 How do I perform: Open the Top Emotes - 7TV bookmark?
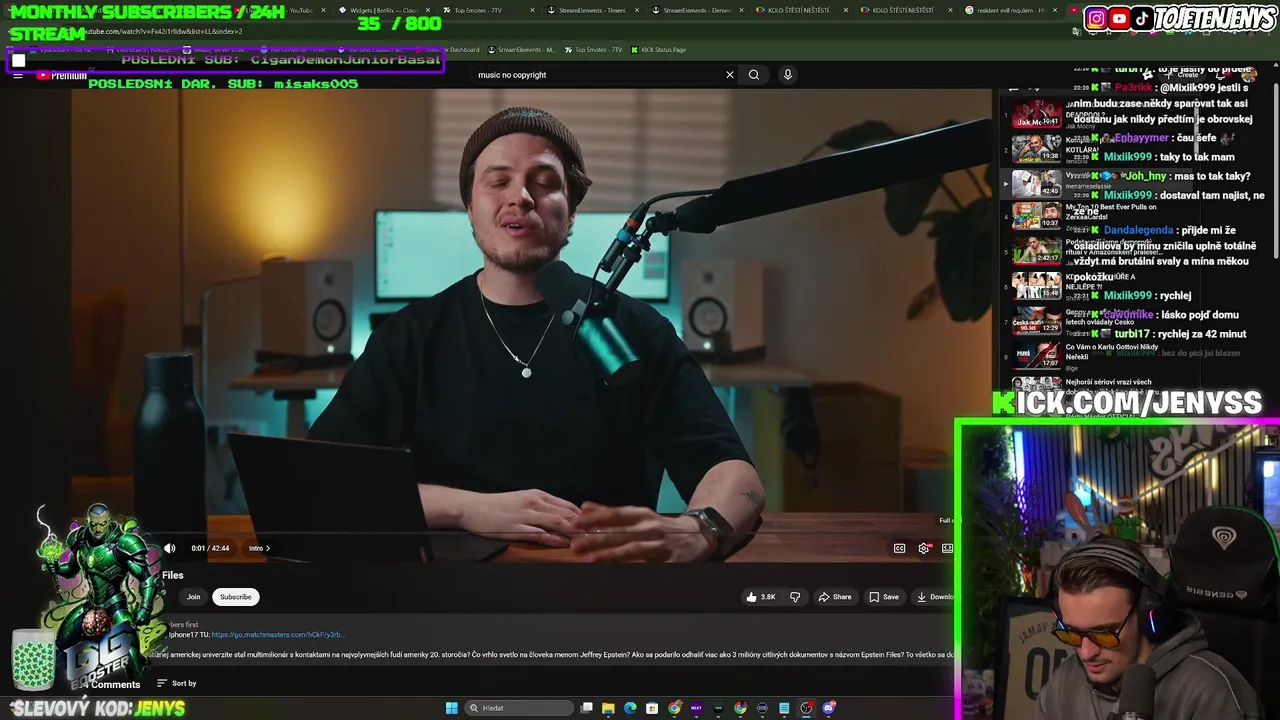click(593, 50)
